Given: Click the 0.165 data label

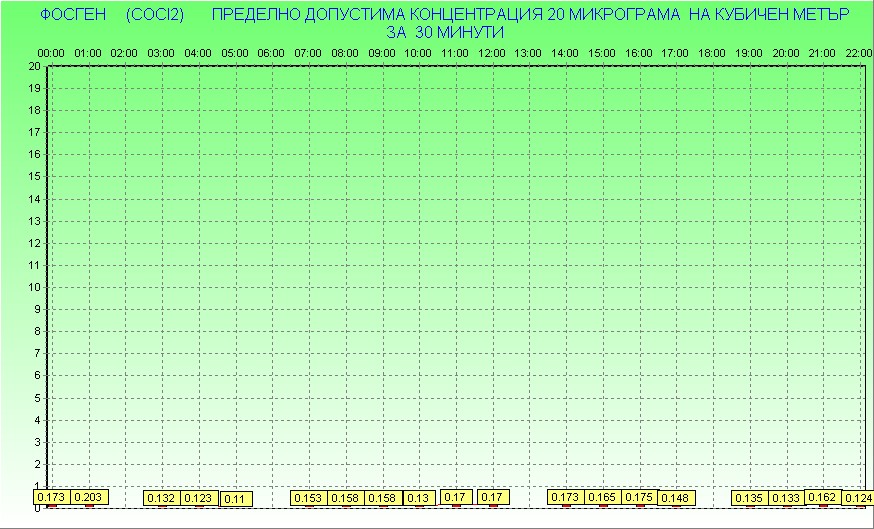Looking at the screenshot, I should [602, 497].
